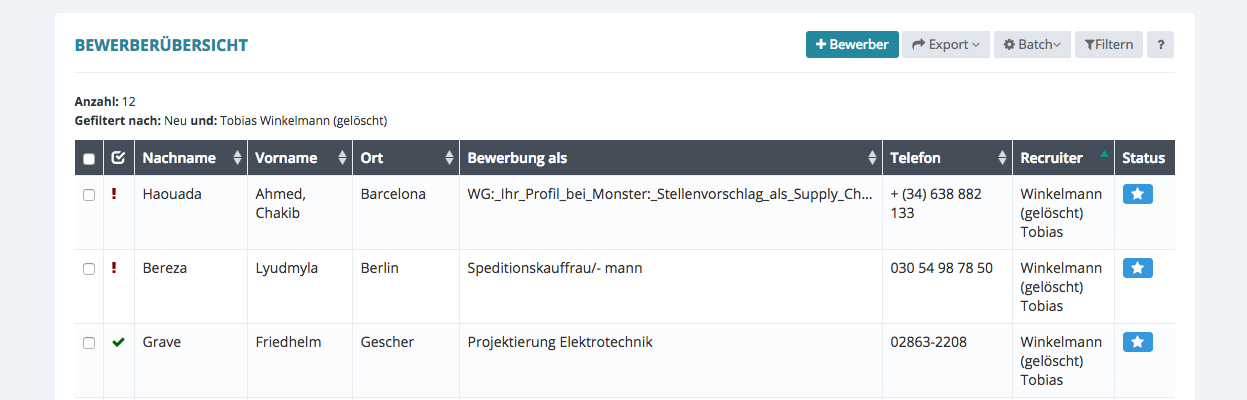The image size is (1247, 400).
Task: Toggle the select-all checkbox in header
Action: [89, 159]
